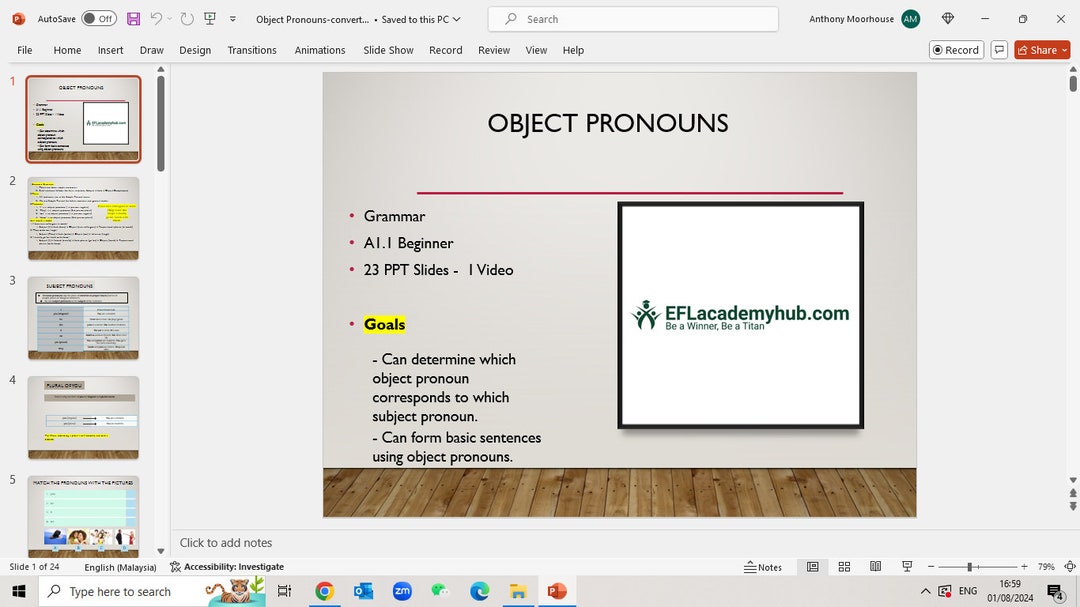Open the Undo history dropdown arrow
Viewport: 1080px width, 607px height.
coord(168,18)
